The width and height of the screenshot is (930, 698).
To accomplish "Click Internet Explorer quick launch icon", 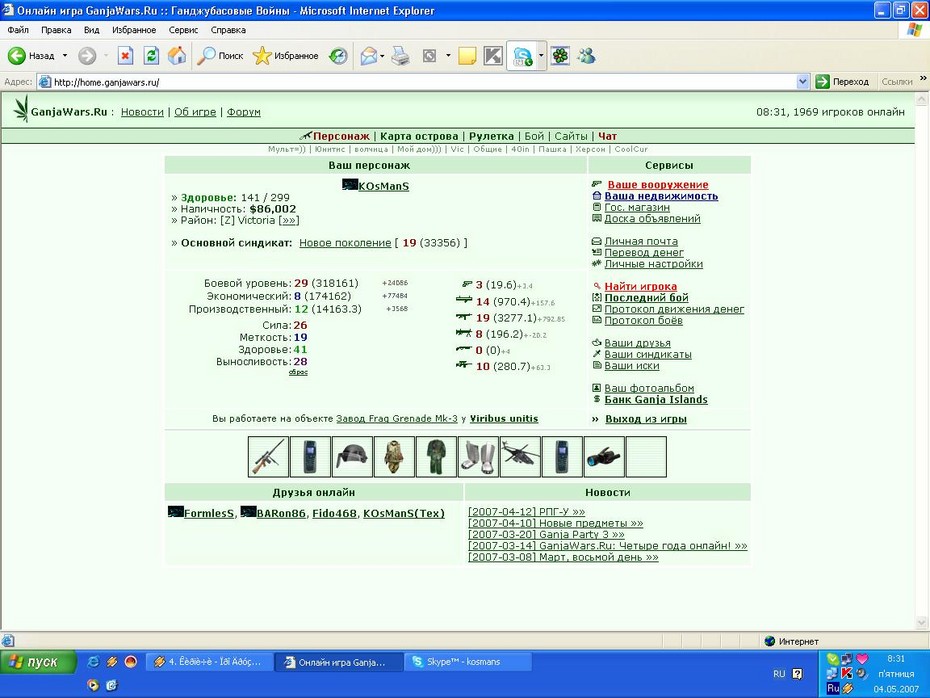I will (93, 662).
